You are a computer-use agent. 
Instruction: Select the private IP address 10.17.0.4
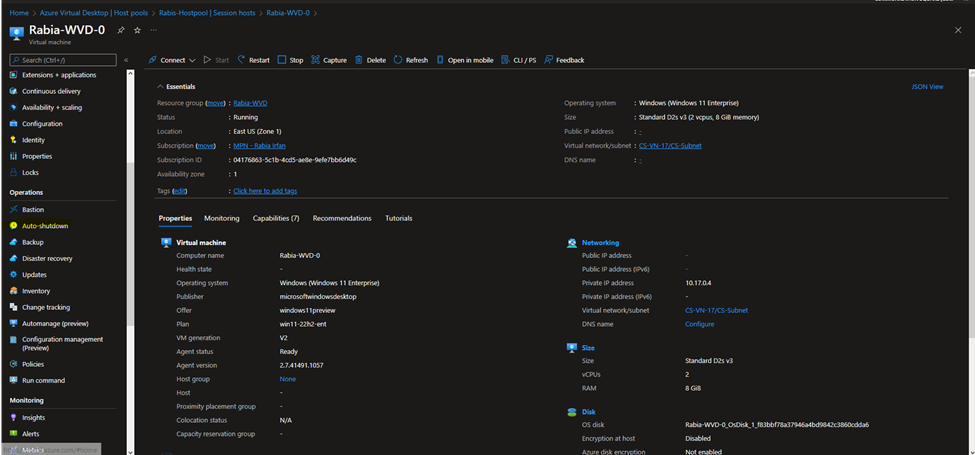(698, 283)
